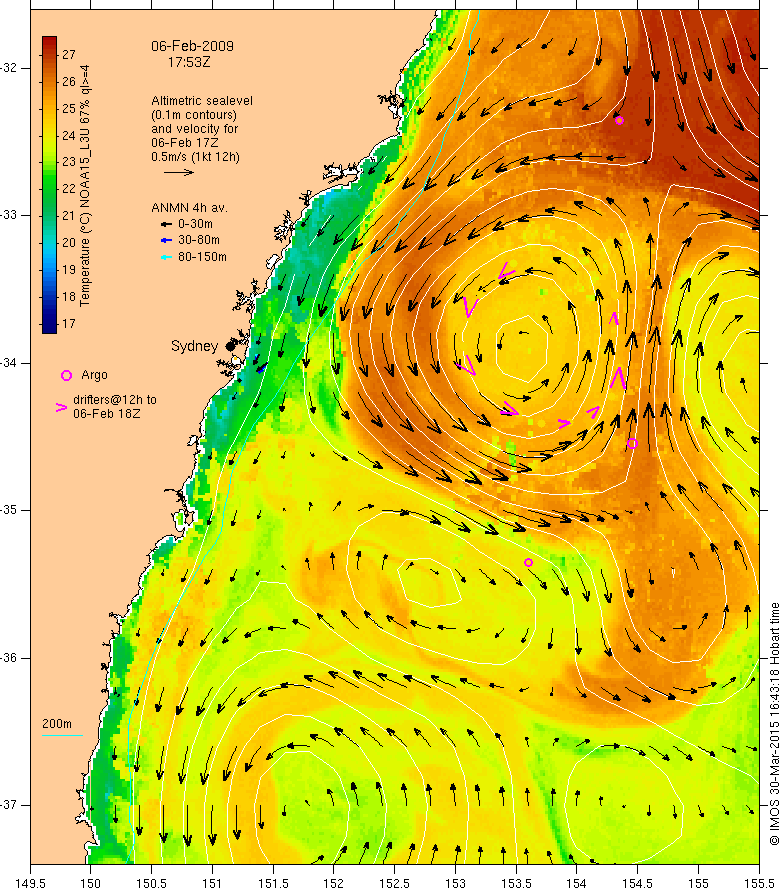Click the "0.5m/s (1kt 12h)" text
The height and width of the screenshot is (890, 780).
[x=195, y=157]
